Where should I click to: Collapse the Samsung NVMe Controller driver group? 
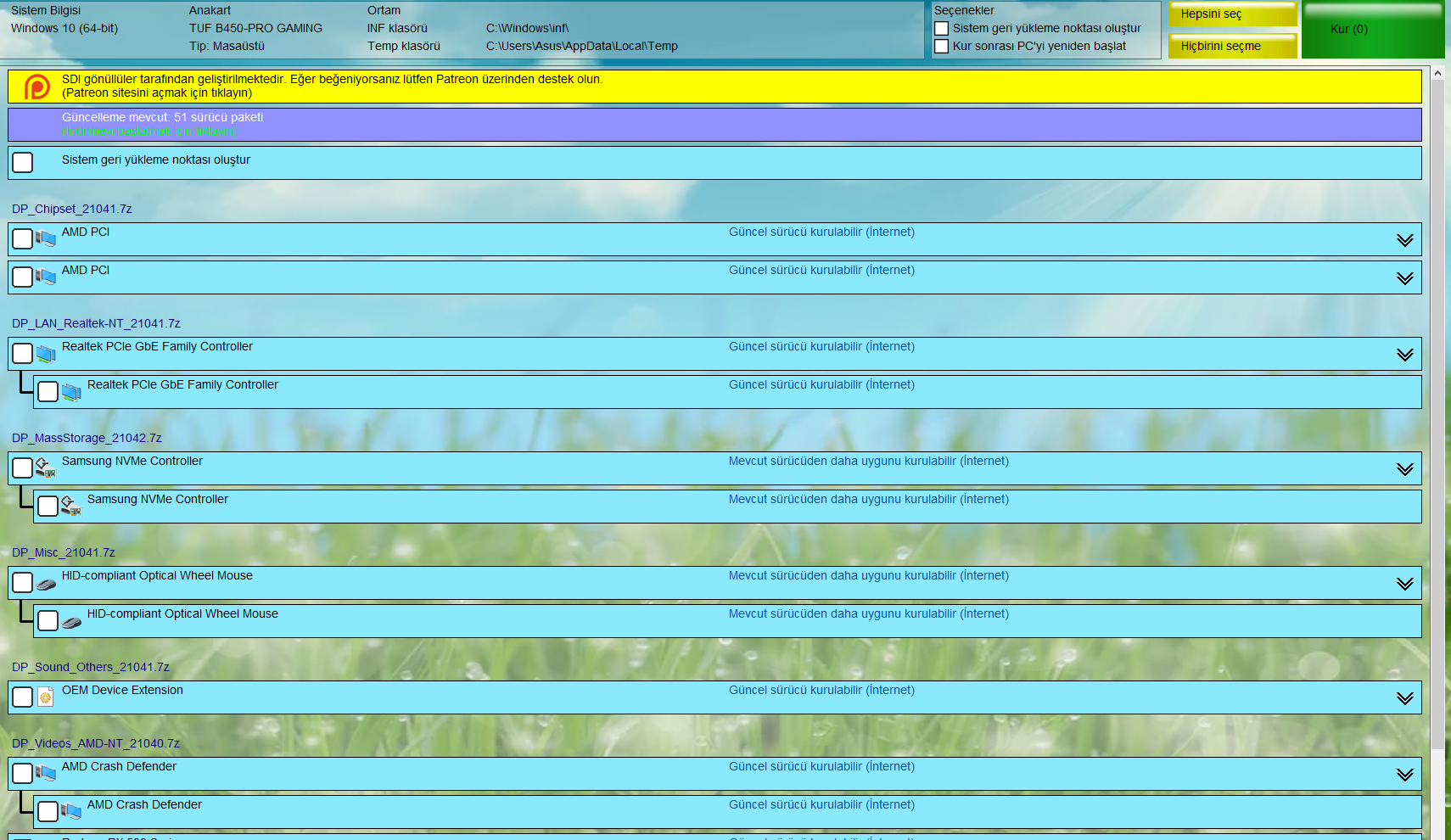click(1405, 469)
